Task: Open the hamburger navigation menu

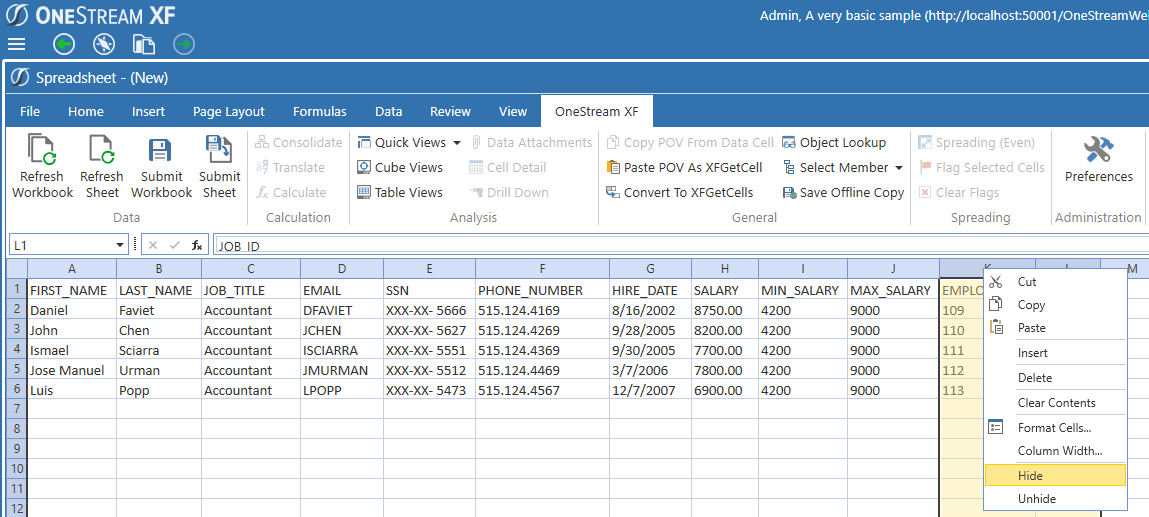Action: (x=15, y=45)
